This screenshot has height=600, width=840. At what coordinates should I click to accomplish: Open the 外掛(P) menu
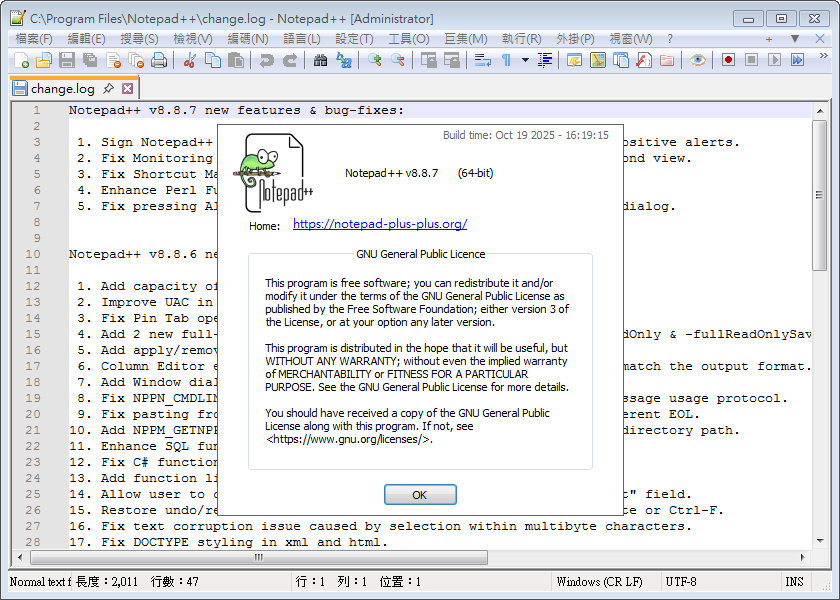click(575, 39)
